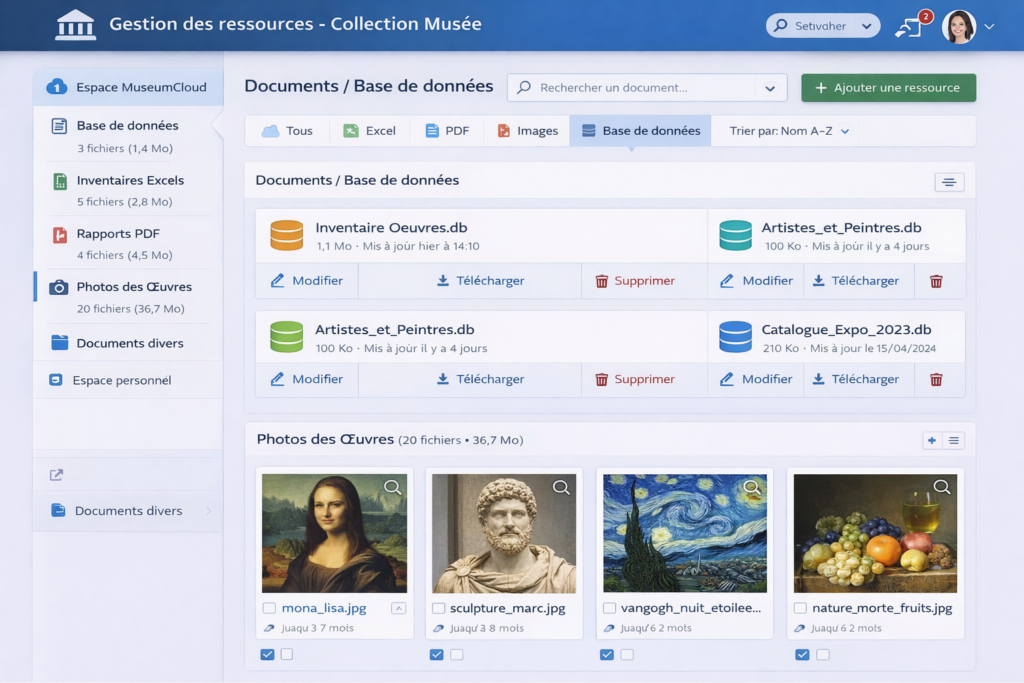Open the user profile menu chevron
This screenshot has height=683, width=1024.
point(990,27)
